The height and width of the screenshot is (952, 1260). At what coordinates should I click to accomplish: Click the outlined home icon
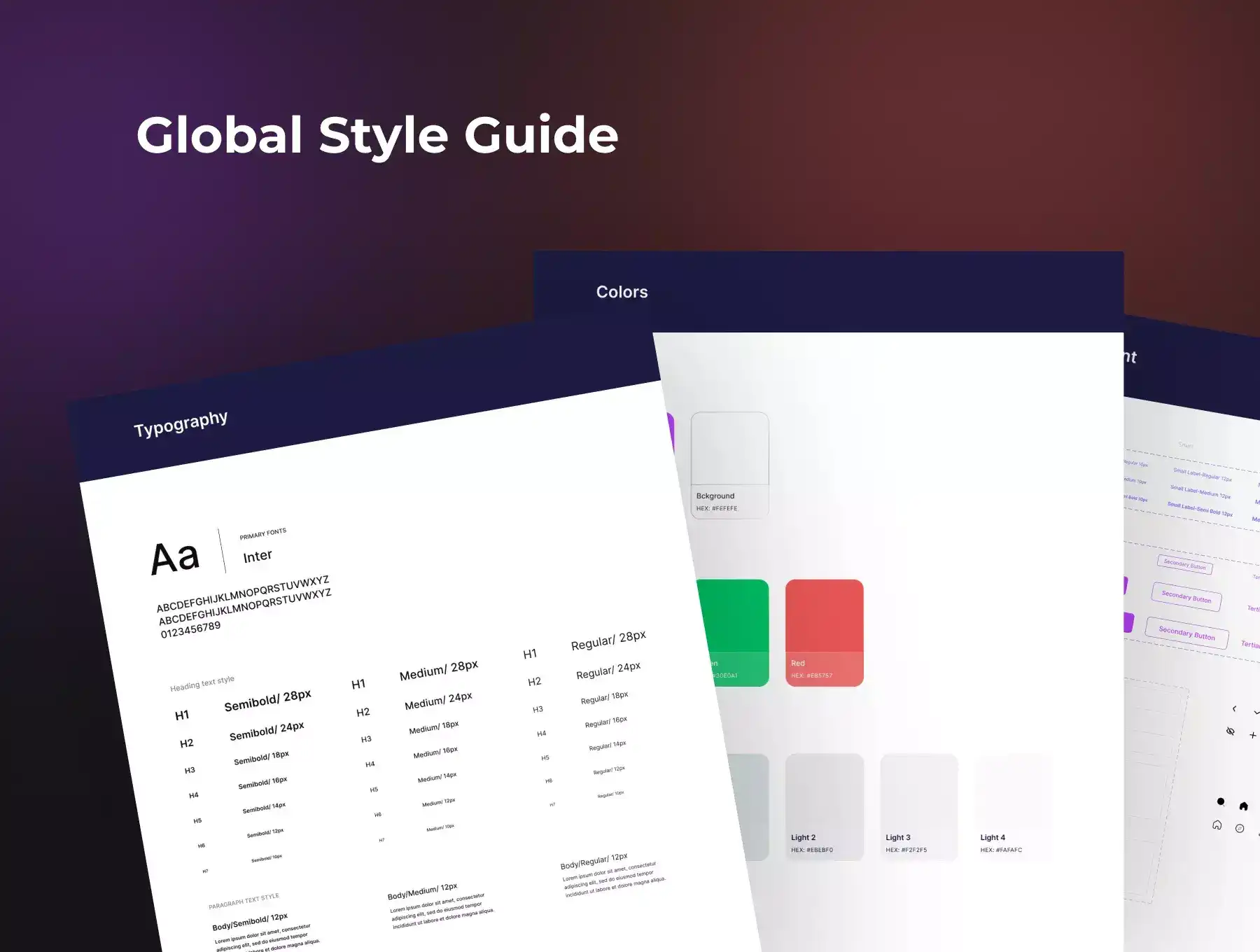click(1217, 825)
